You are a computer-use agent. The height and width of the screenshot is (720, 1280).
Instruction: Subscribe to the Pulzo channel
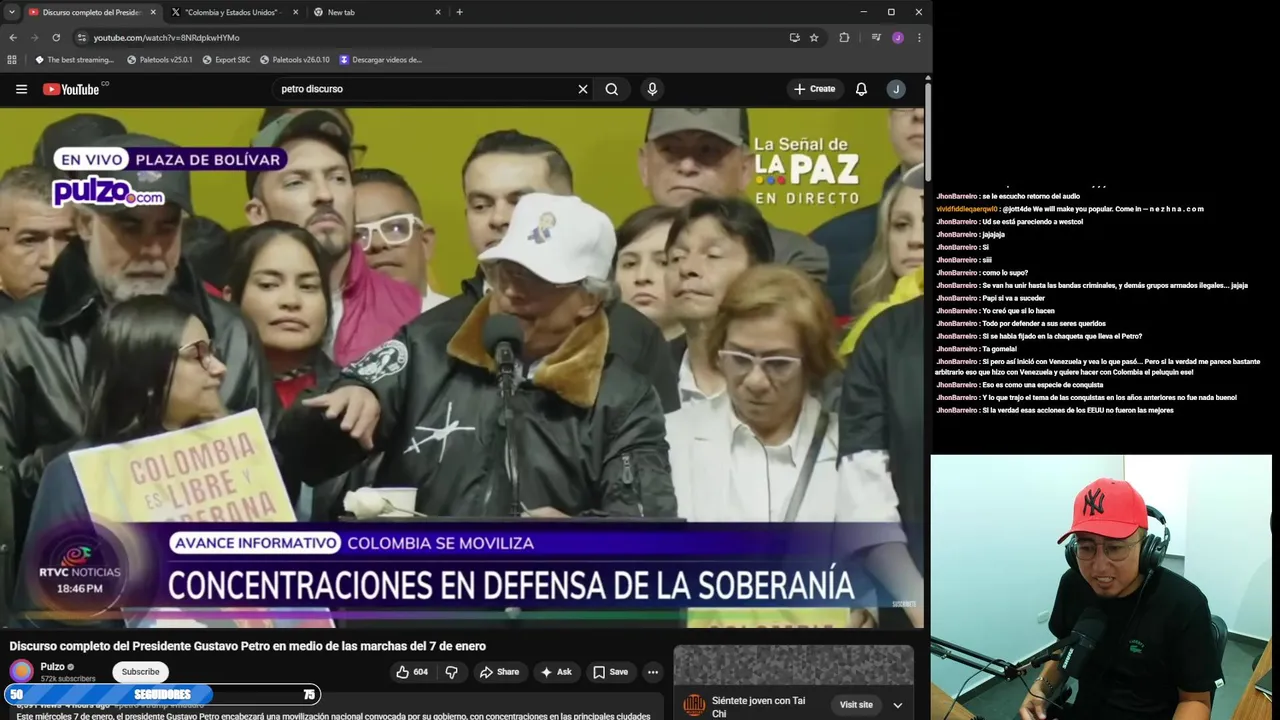point(140,672)
